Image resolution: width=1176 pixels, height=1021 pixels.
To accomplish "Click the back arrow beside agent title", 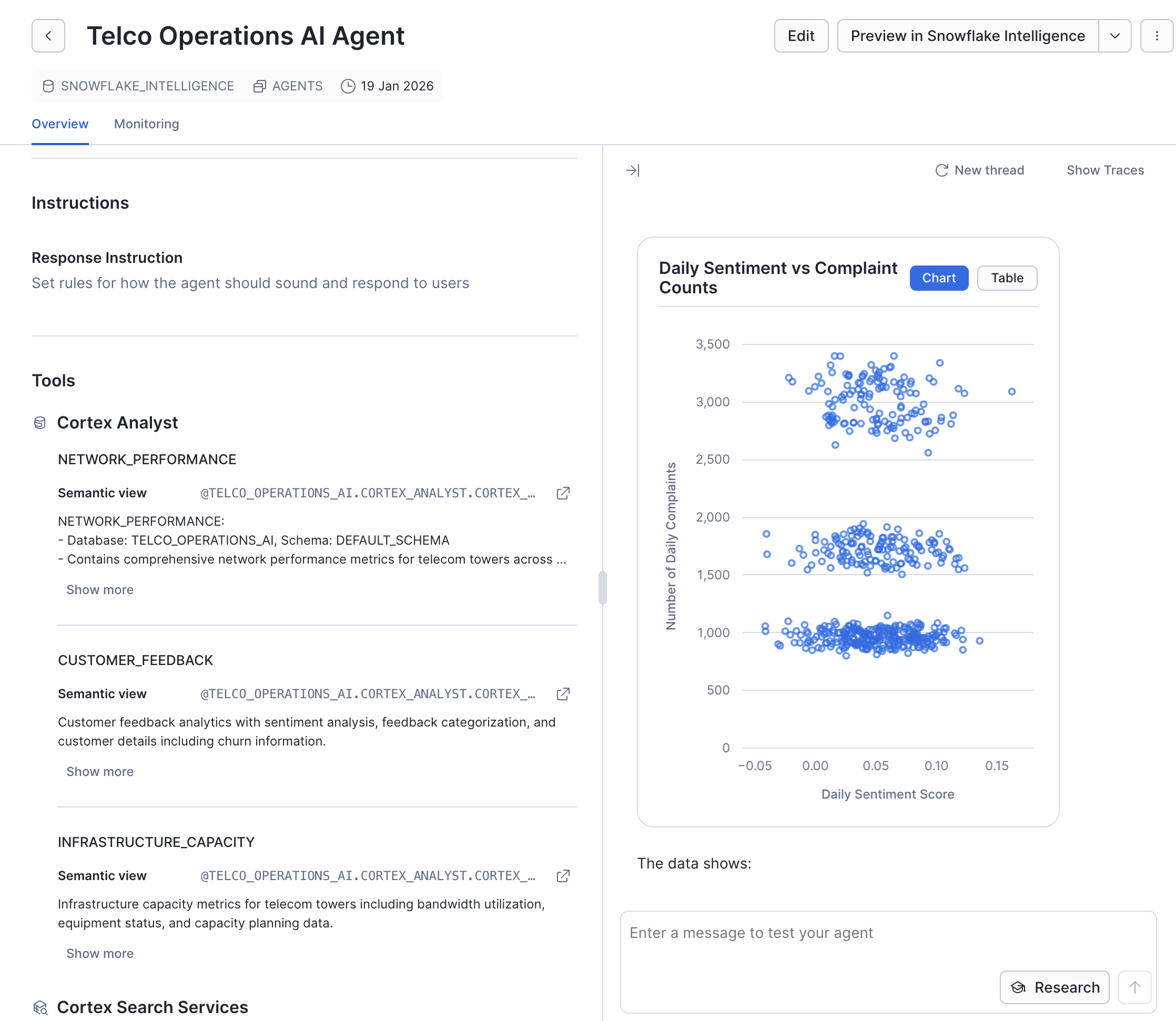I will [48, 36].
